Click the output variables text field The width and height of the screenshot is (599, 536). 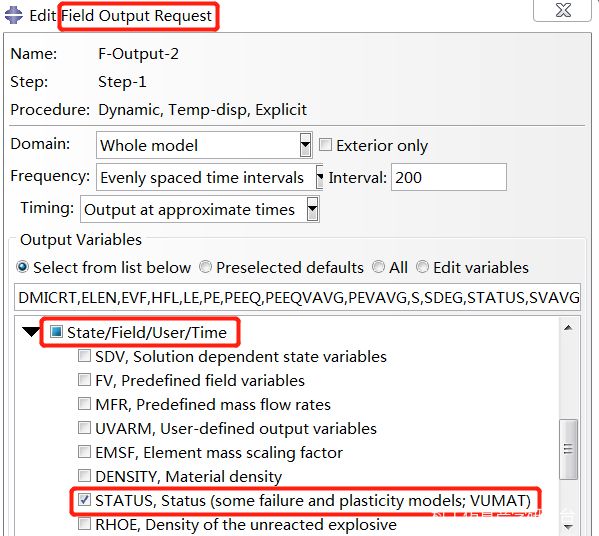coord(298,297)
